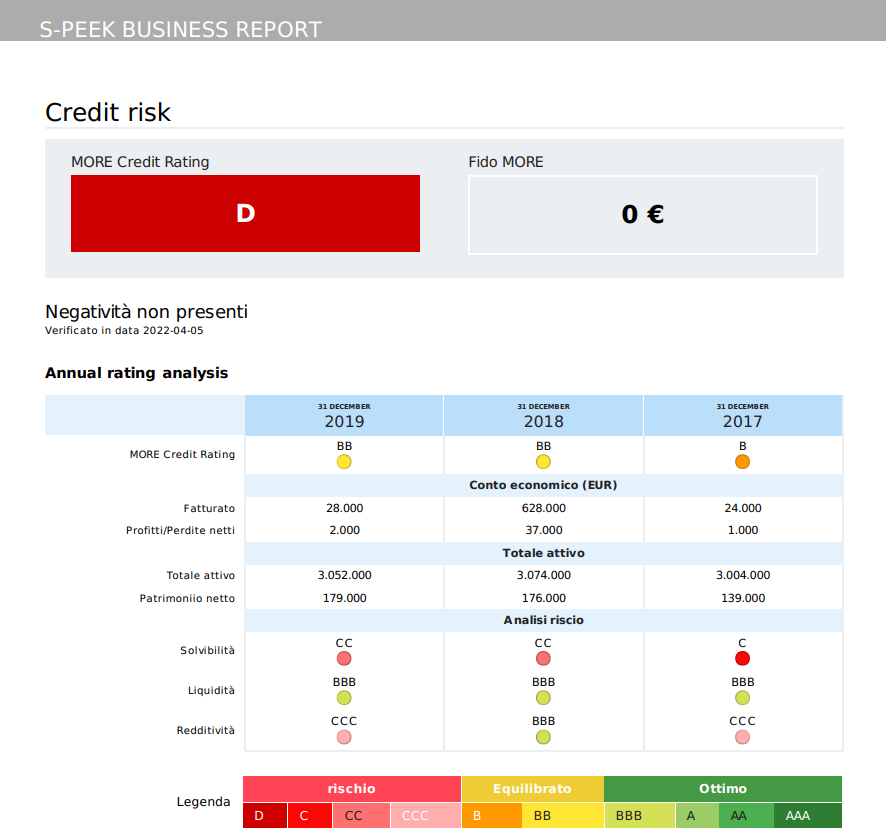
Task: Click the orange B rating dot for 2017
Action: pos(742,462)
